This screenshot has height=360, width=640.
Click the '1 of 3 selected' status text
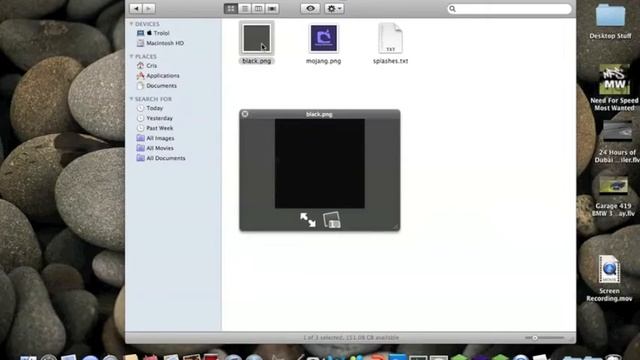click(351, 338)
